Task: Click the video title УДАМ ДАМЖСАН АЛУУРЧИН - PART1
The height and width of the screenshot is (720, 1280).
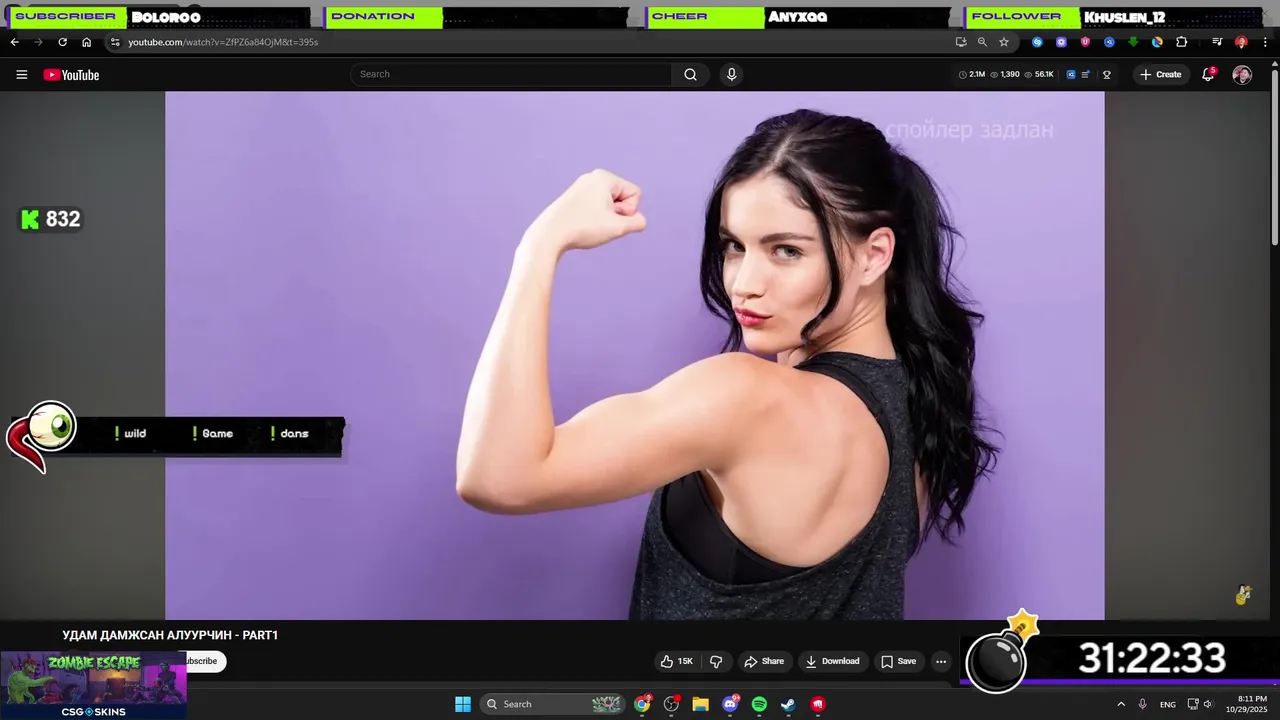Action: click(x=170, y=635)
